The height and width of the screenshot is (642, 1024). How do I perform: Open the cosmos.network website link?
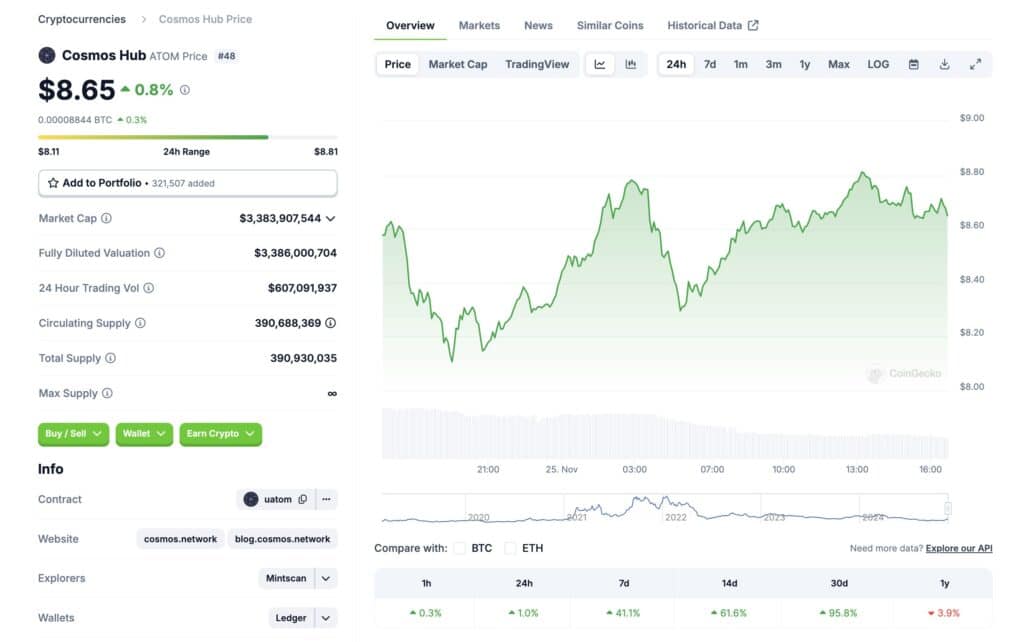click(x=180, y=539)
